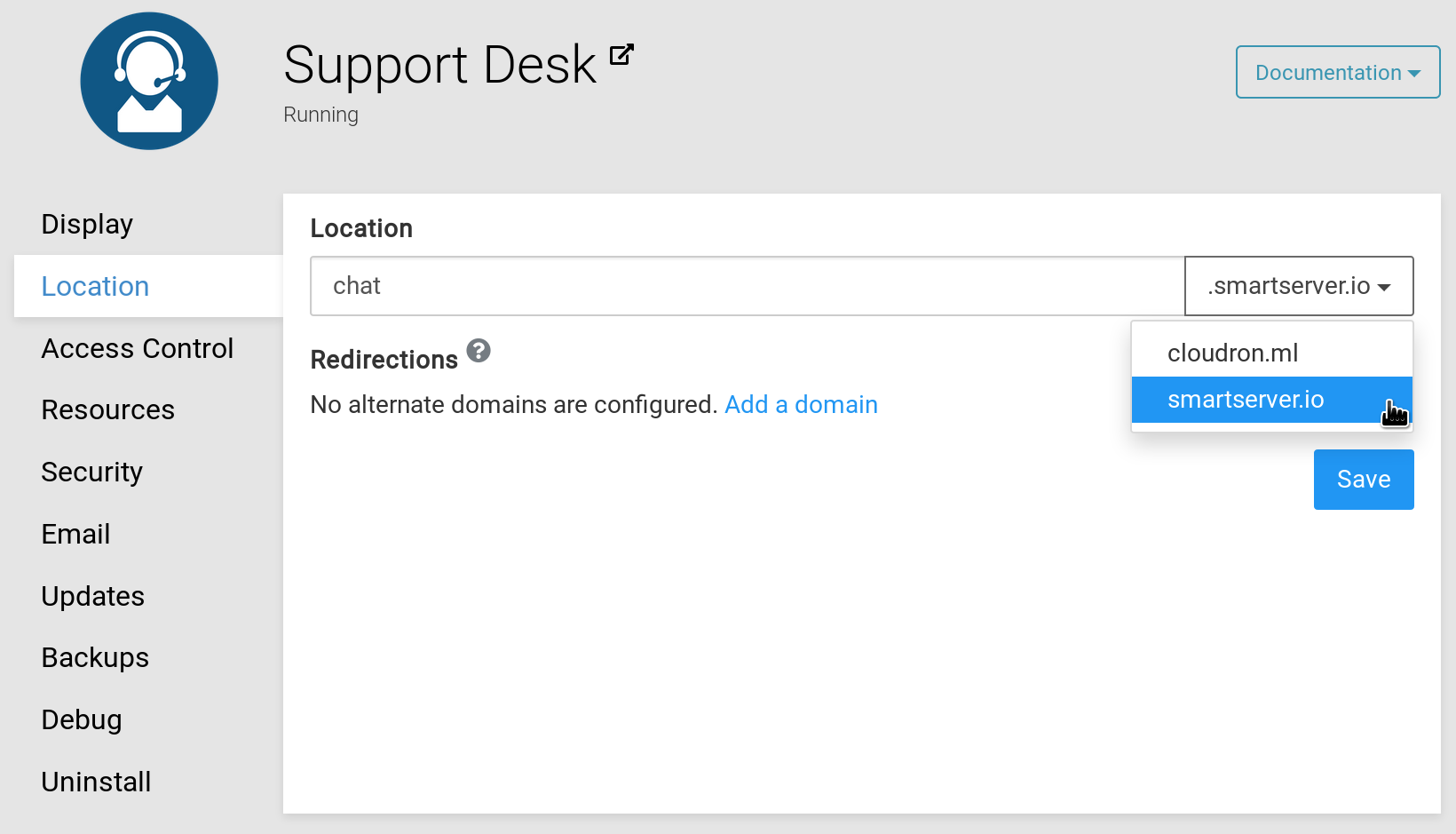Go to the Uninstall section
This screenshot has height=834, width=1456.
tap(97, 782)
